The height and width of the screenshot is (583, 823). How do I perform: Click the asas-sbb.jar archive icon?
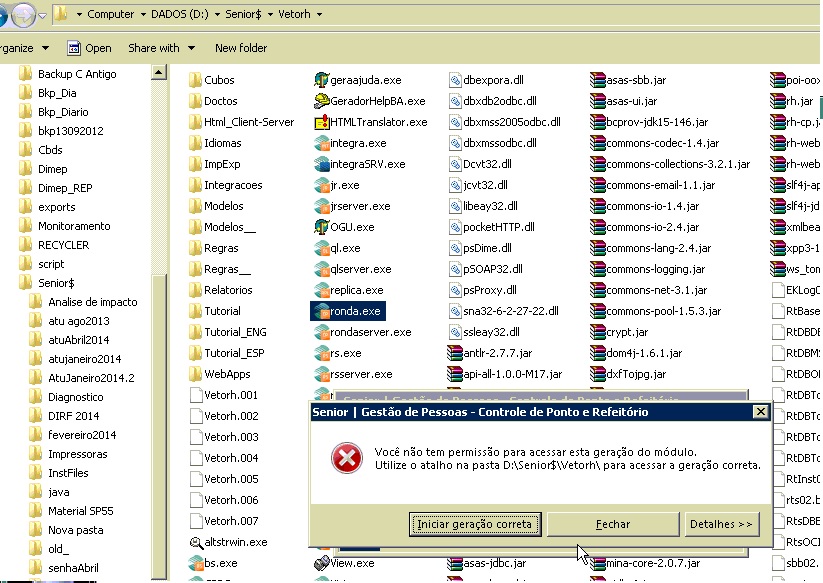coord(597,80)
